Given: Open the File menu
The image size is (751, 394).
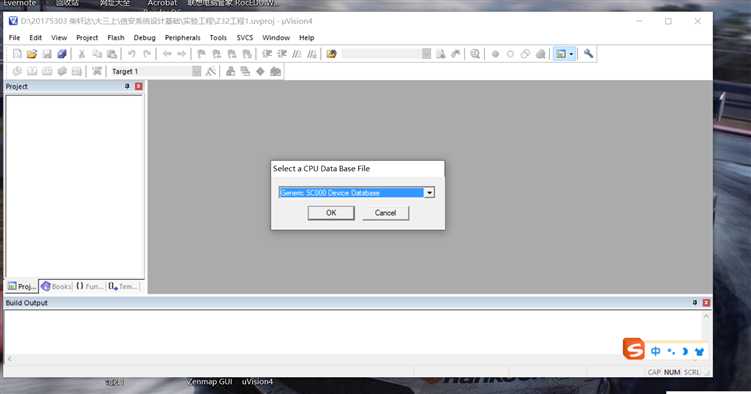Looking at the screenshot, I should (x=14, y=37).
